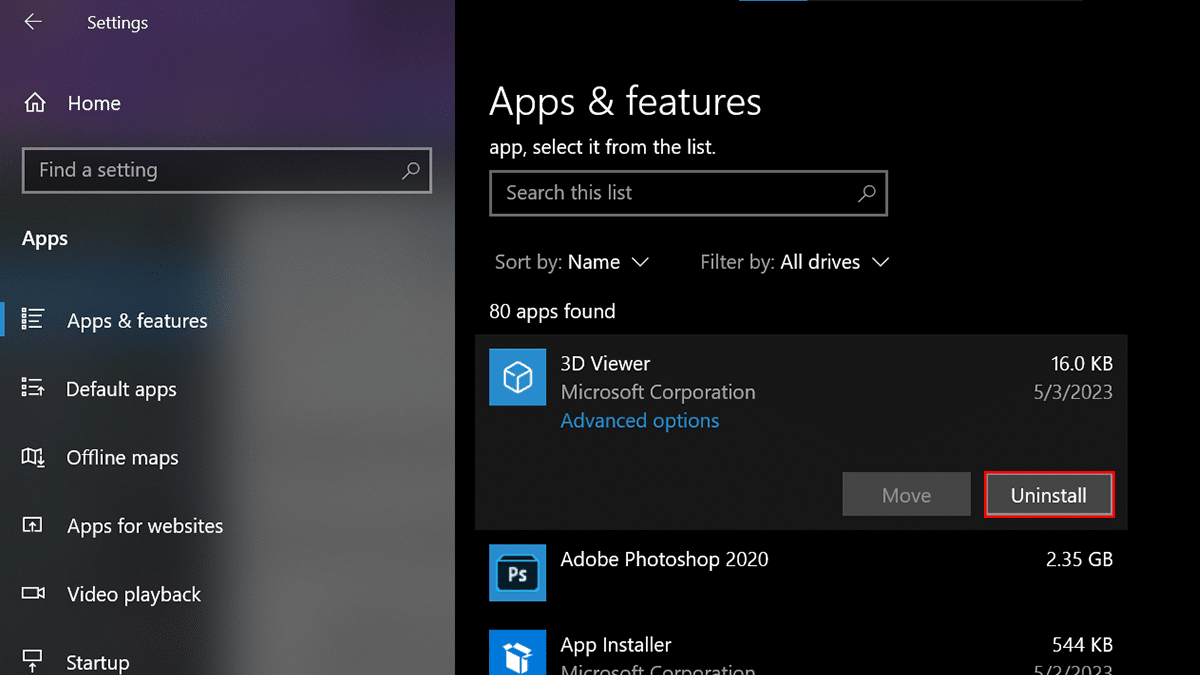Image resolution: width=1200 pixels, height=675 pixels.
Task: Click the 3D Viewer app icon
Action: pyautogui.click(x=517, y=377)
